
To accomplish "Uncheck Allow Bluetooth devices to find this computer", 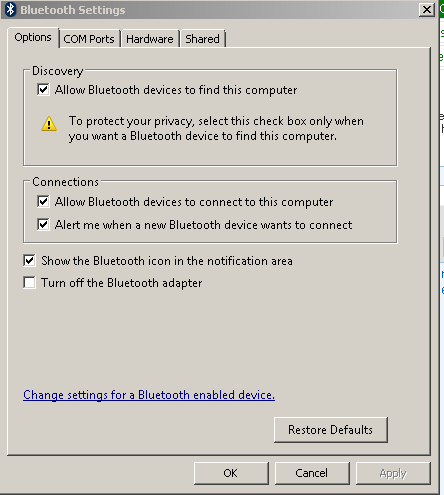I will (43, 90).
